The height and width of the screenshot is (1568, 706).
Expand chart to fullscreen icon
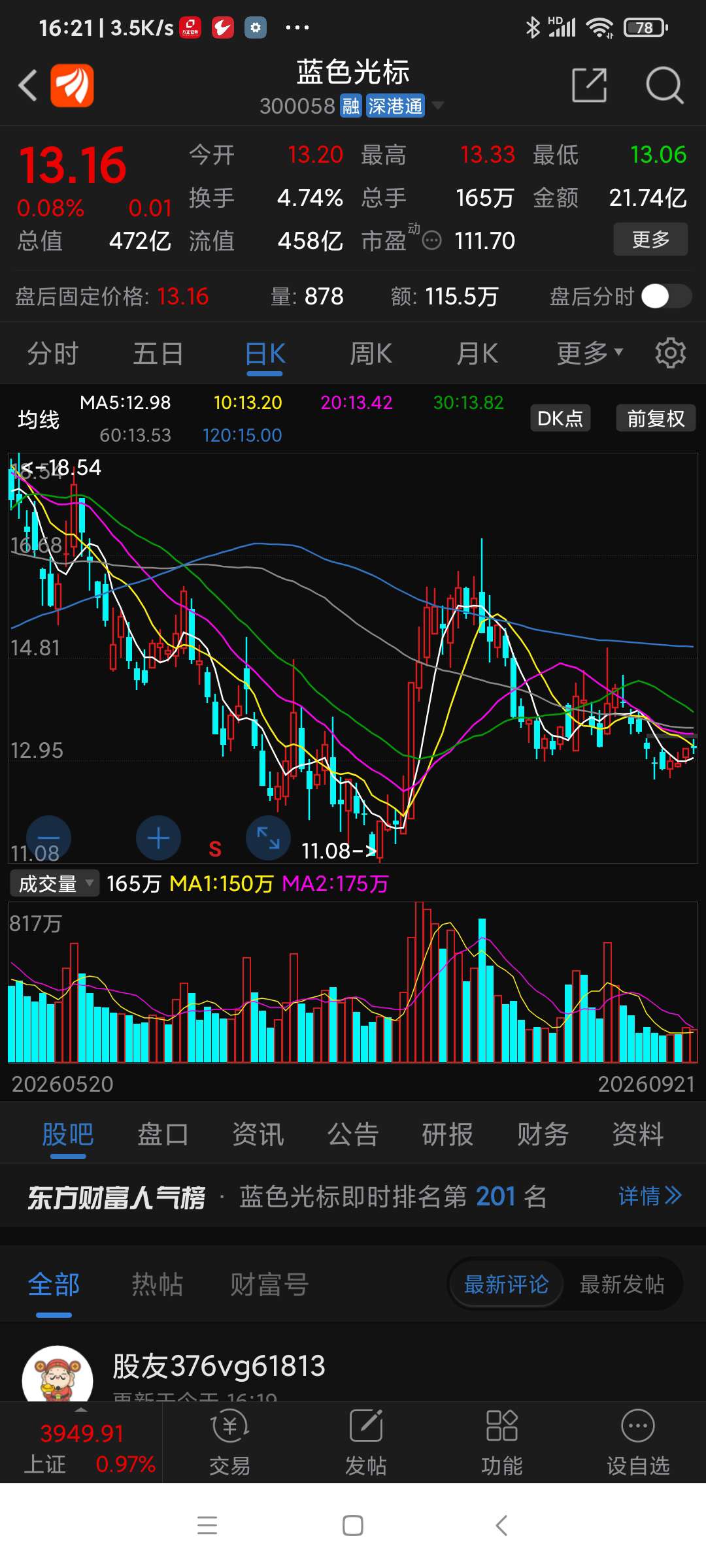[268, 838]
